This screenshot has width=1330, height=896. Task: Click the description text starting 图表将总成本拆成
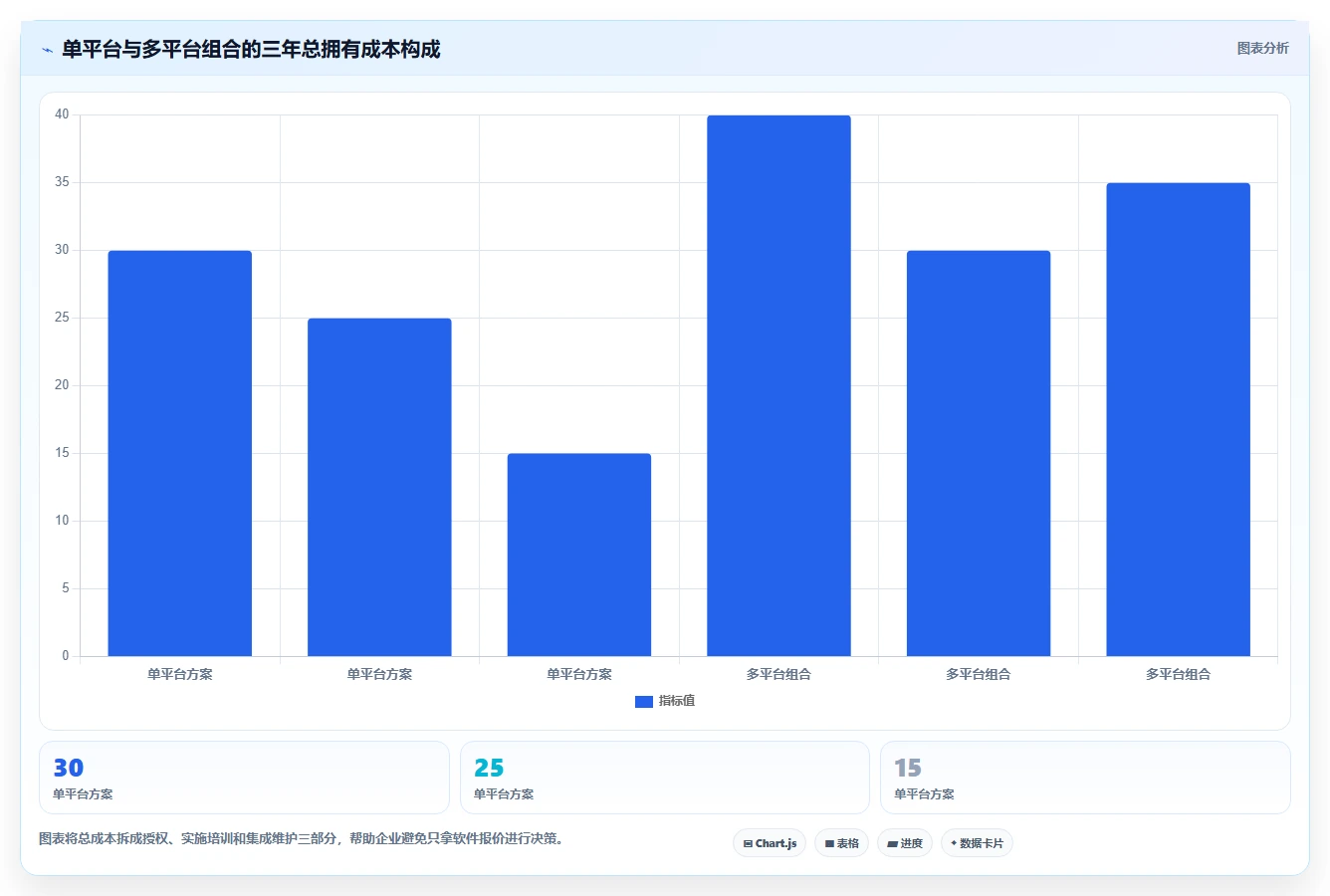tap(304, 838)
